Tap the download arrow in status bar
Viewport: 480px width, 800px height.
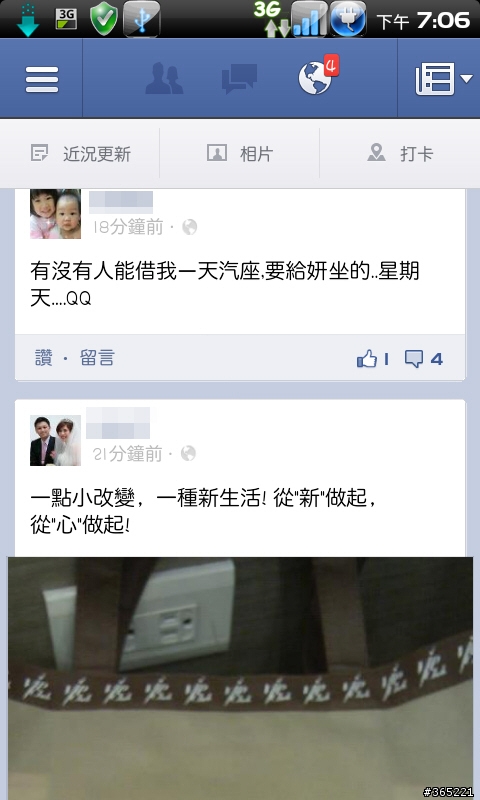[x=28, y=19]
